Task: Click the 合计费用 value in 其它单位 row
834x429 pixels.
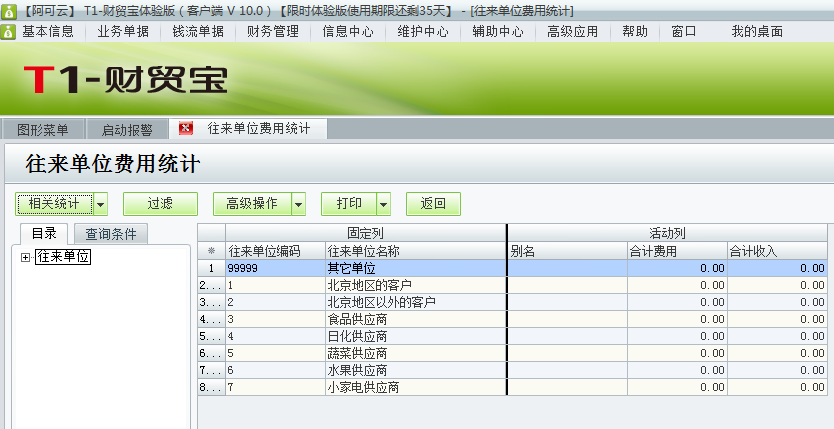Action: (x=678, y=268)
